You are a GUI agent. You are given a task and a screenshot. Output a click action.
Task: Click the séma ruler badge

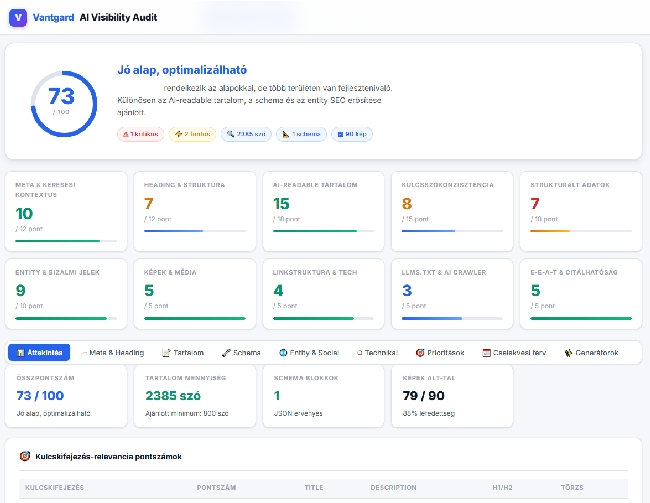click(301, 134)
